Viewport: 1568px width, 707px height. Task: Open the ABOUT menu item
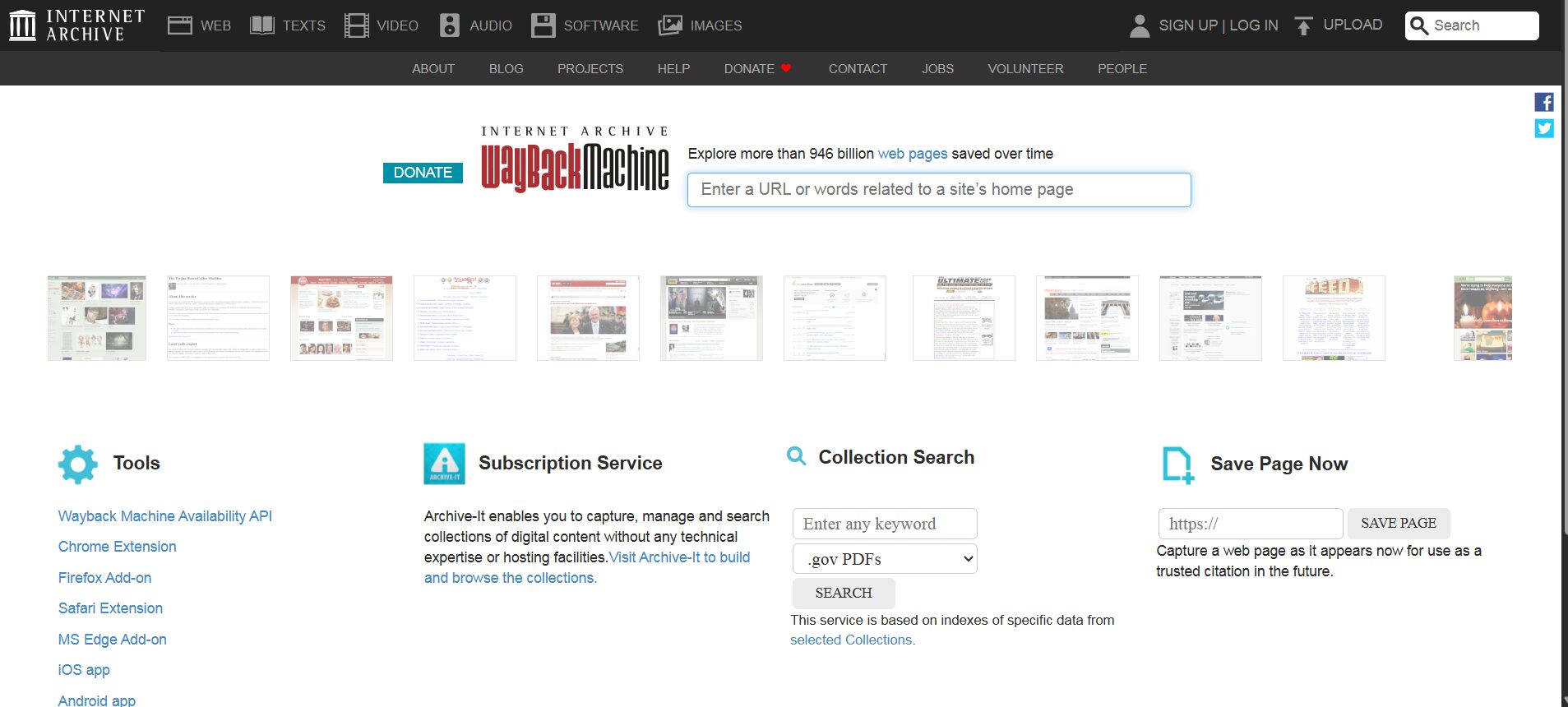click(433, 69)
